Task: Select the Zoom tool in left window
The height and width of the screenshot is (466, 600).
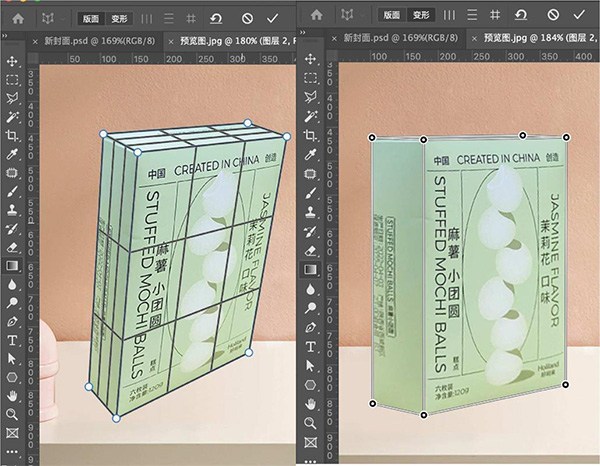Action: [12, 414]
